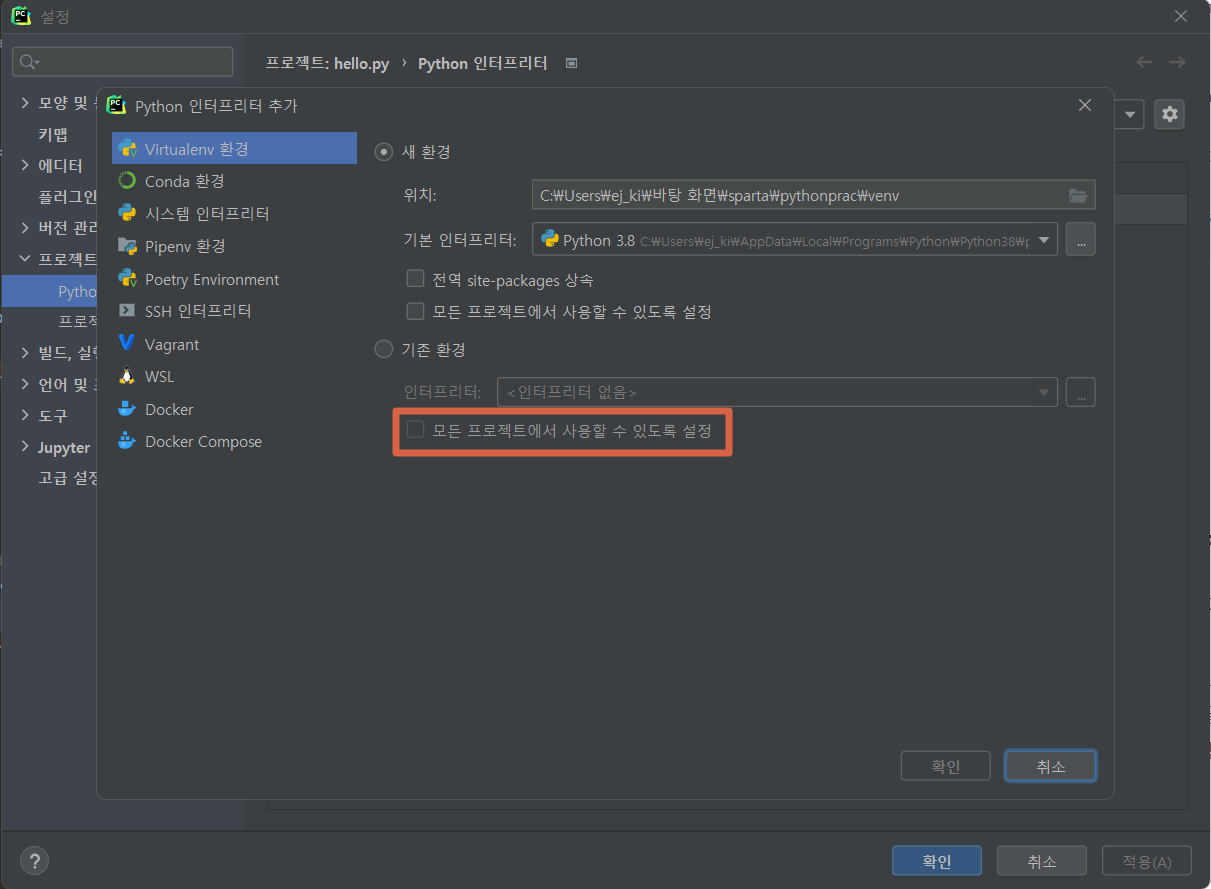
Task: Browse with ... button next to 기본 인터프리터
Action: click(1080, 240)
